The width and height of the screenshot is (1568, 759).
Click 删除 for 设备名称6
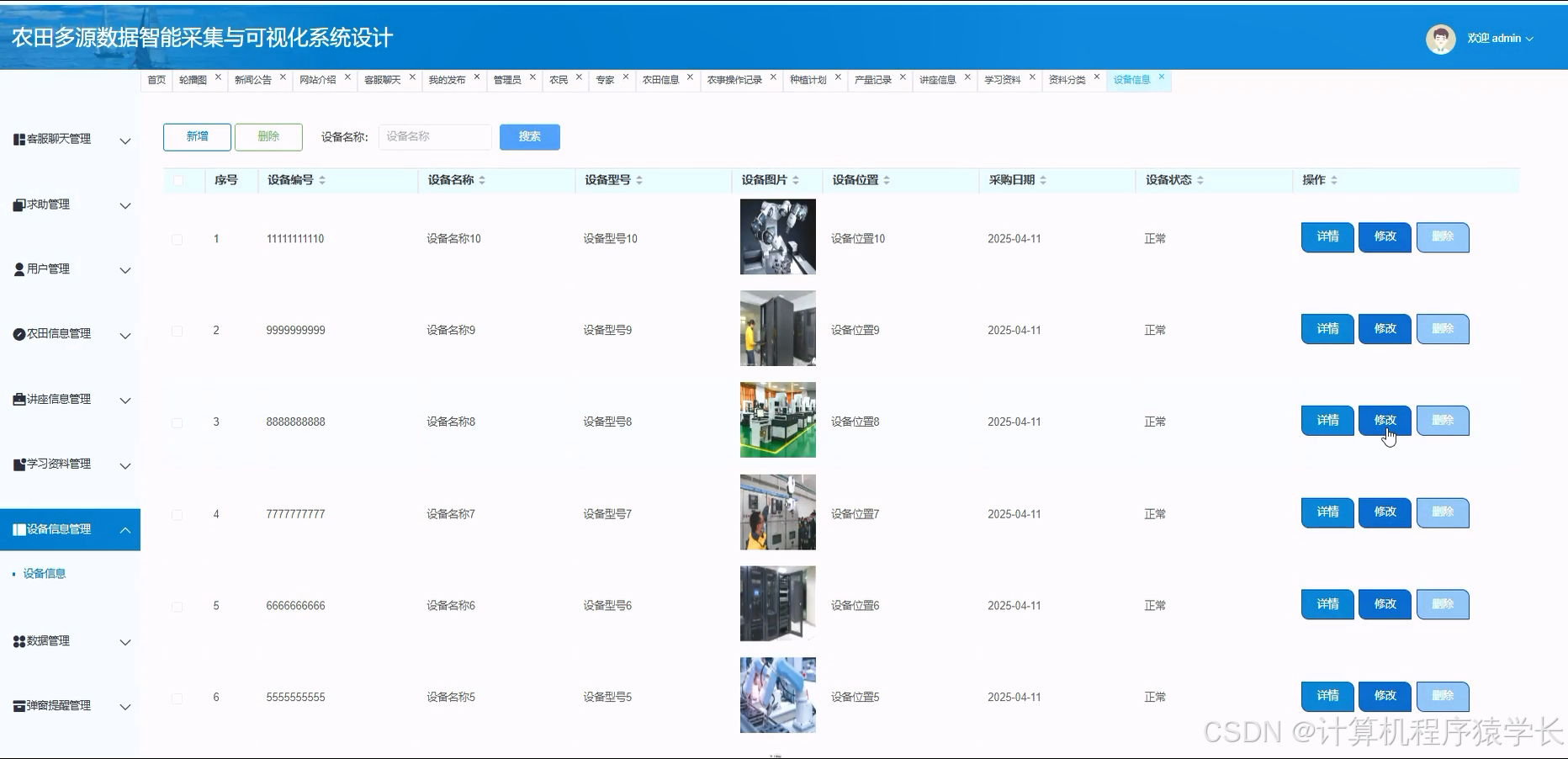1443,604
